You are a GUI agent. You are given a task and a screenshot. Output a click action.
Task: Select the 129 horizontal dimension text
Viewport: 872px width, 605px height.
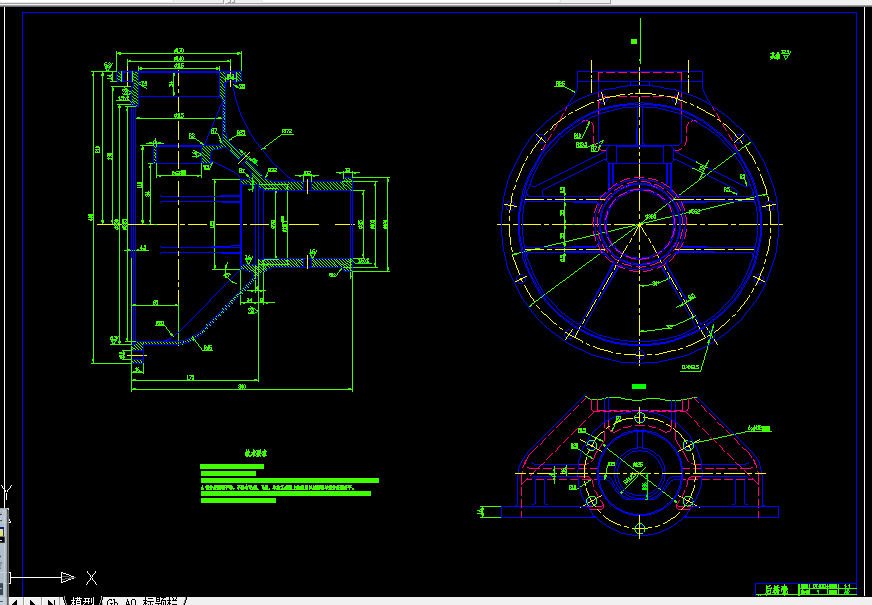tap(191, 378)
